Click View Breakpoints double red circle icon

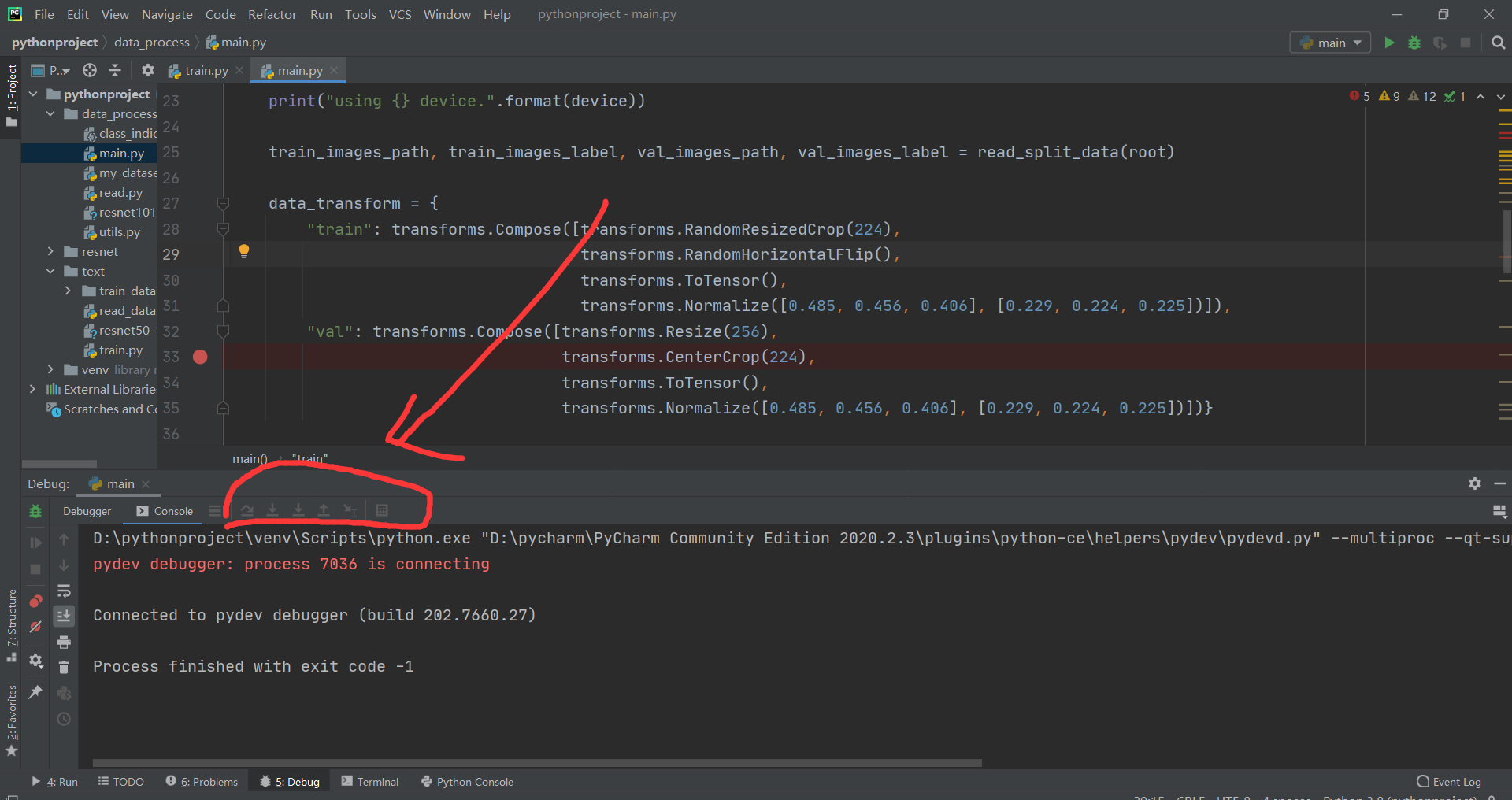(35, 601)
